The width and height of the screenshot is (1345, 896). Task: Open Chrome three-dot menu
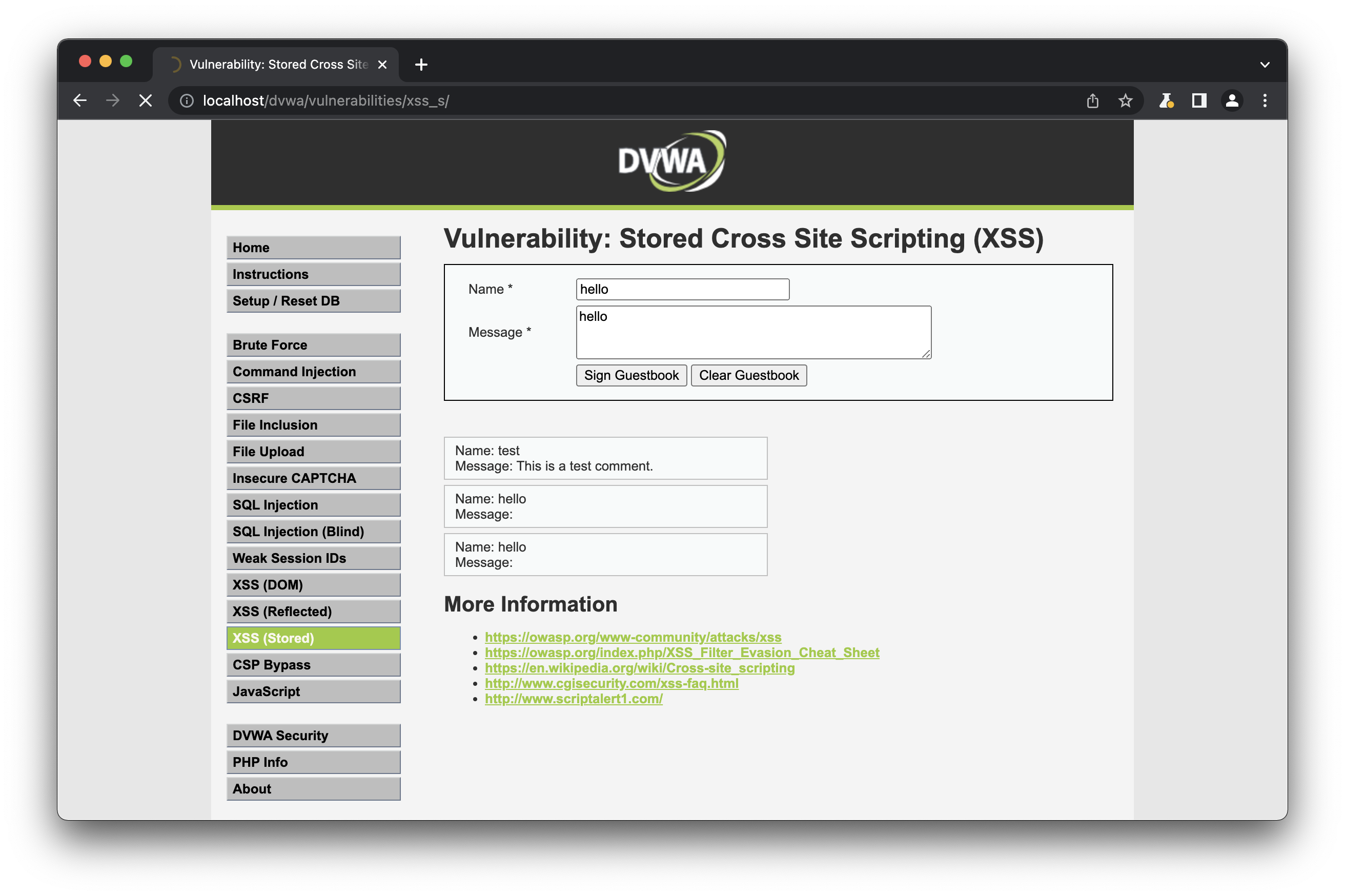[x=1265, y=100]
